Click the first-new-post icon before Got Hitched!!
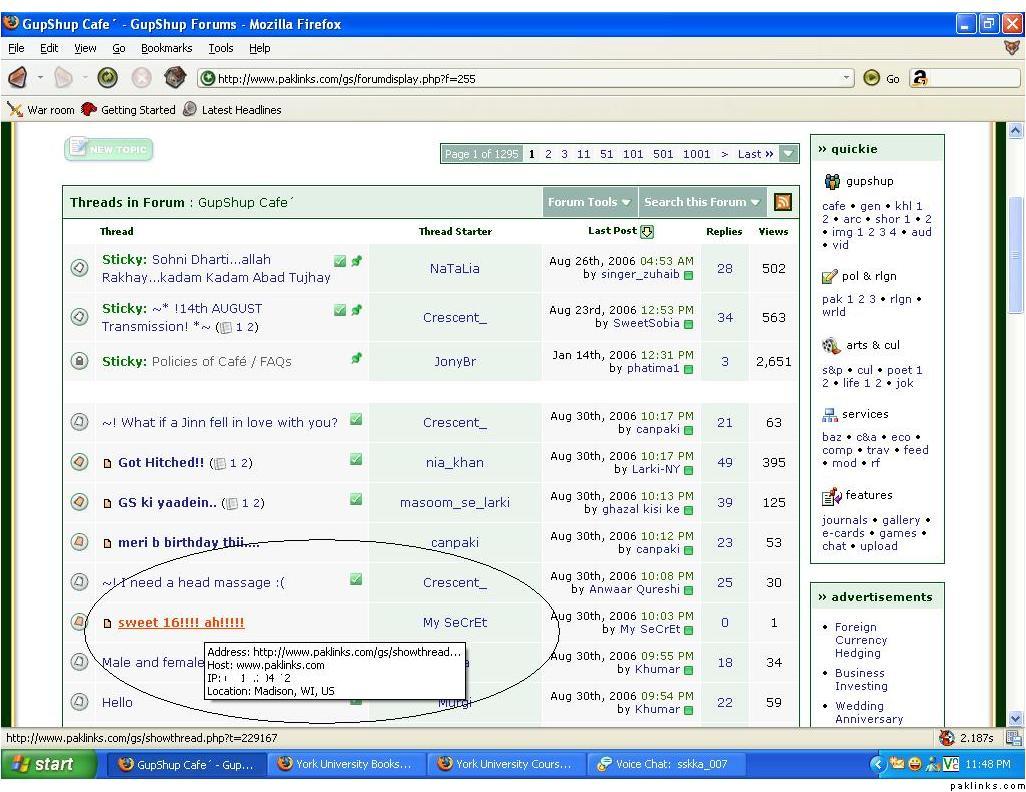The width and height of the screenshot is (1026, 792). [x=108, y=463]
